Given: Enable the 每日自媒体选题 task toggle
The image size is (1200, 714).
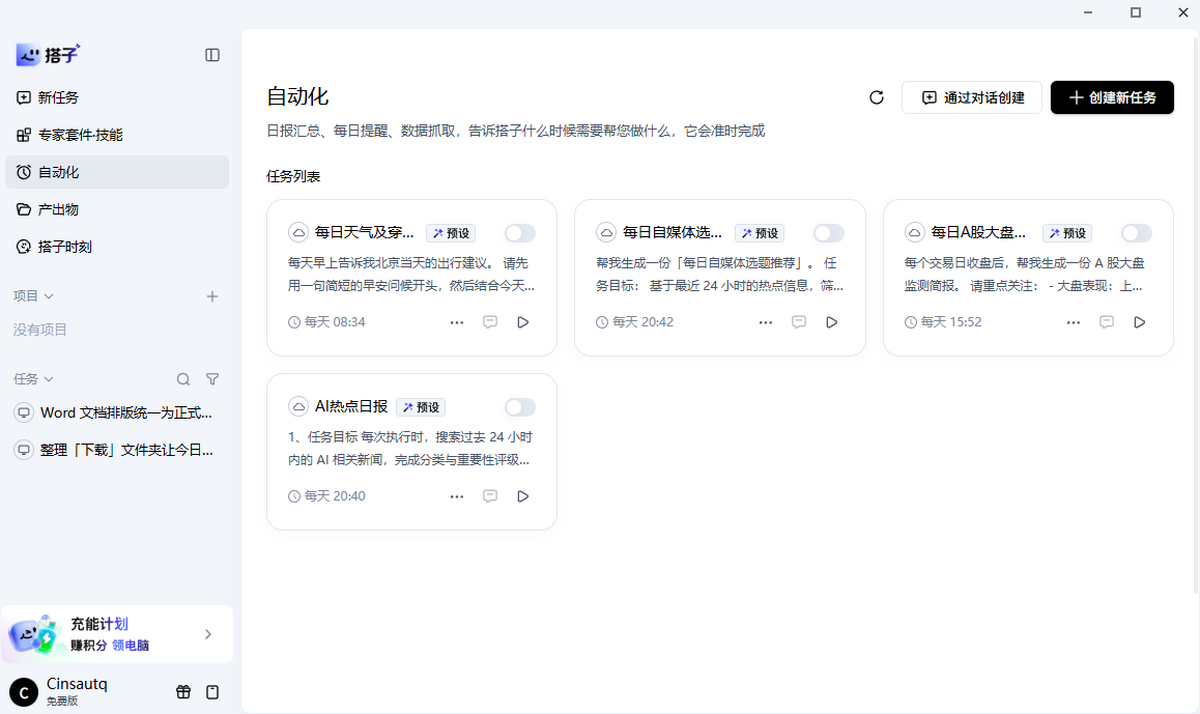Looking at the screenshot, I should [x=828, y=233].
